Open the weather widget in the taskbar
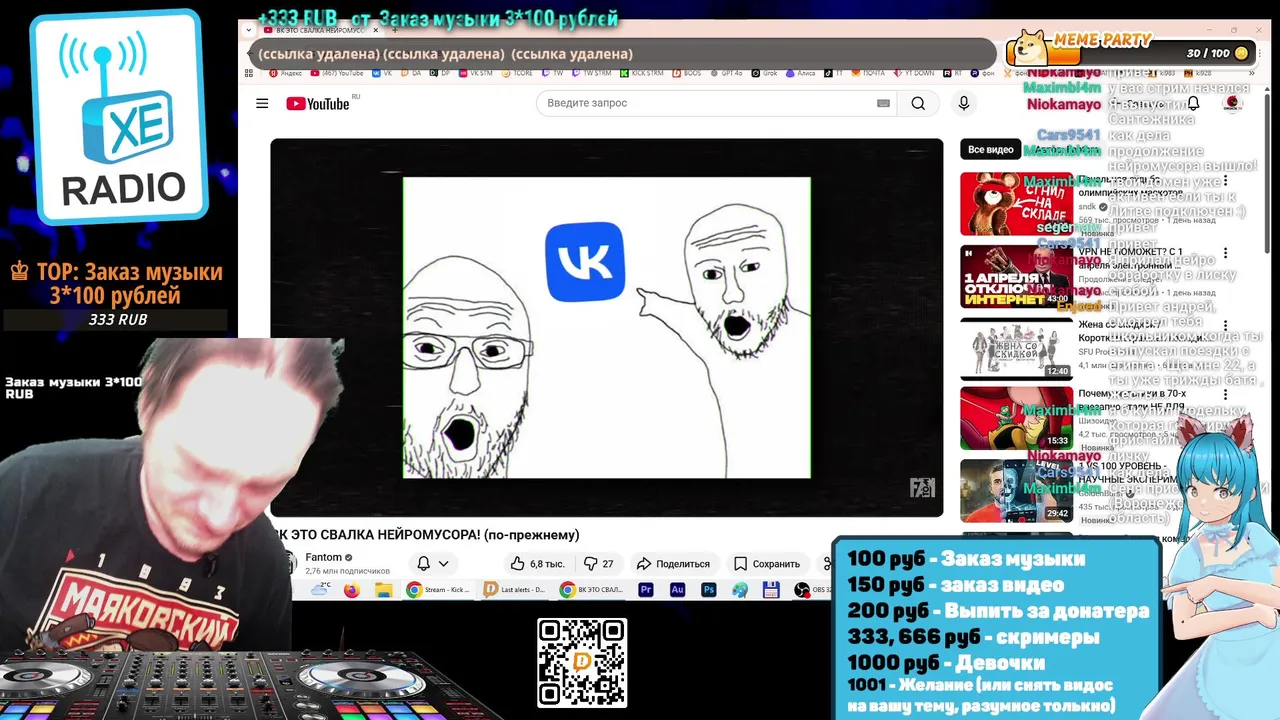Viewport: 1280px width, 720px height. coord(322,588)
